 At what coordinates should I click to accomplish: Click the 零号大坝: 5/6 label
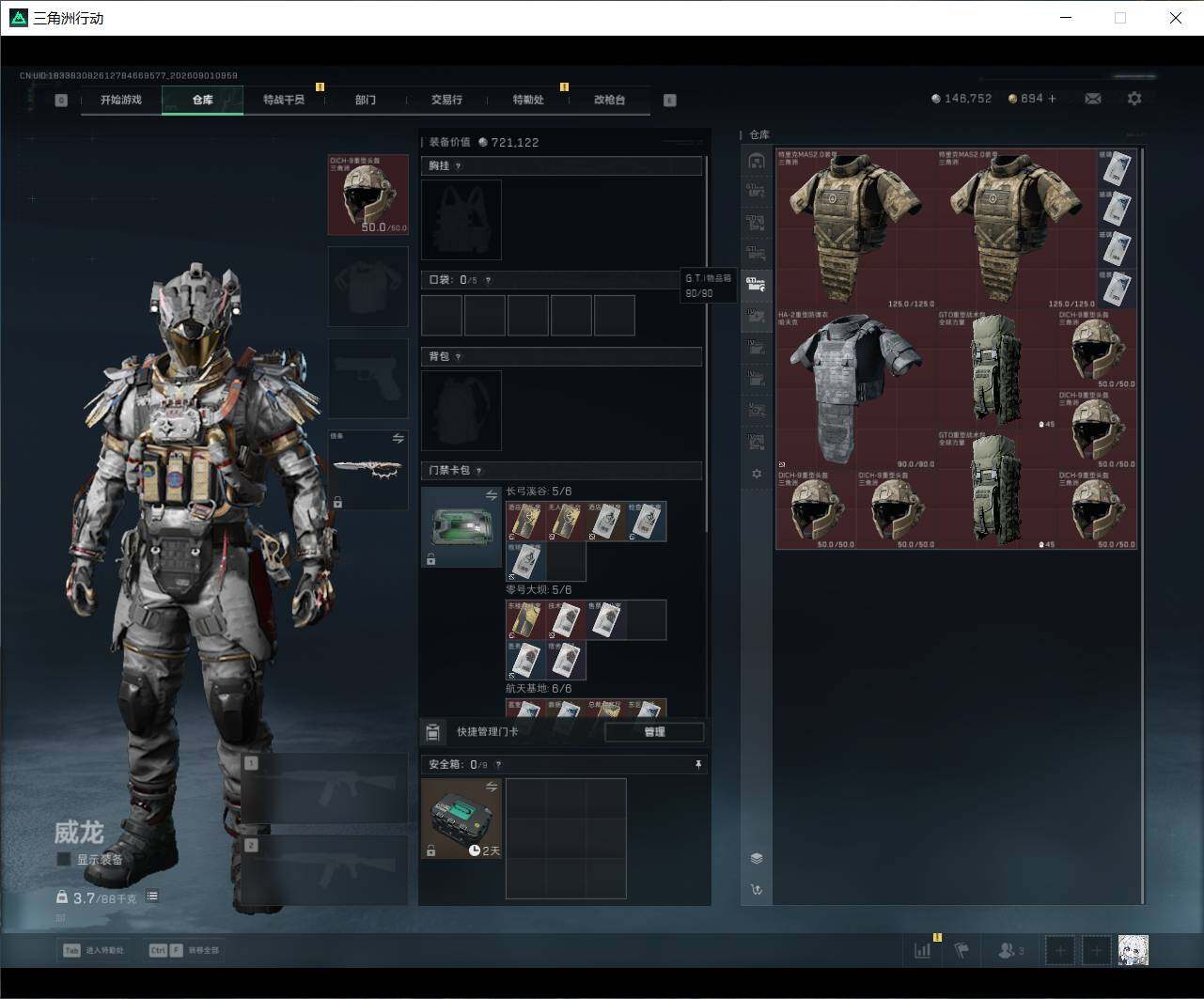click(539, 590)
